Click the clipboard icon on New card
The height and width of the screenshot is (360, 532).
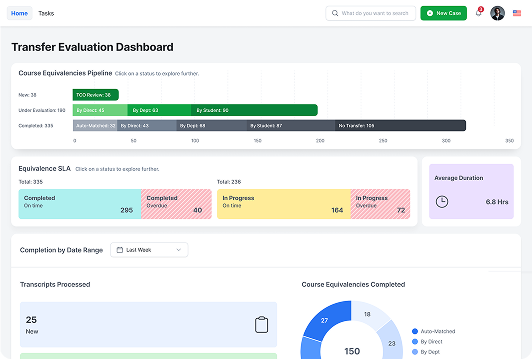(x=261, y=325)
